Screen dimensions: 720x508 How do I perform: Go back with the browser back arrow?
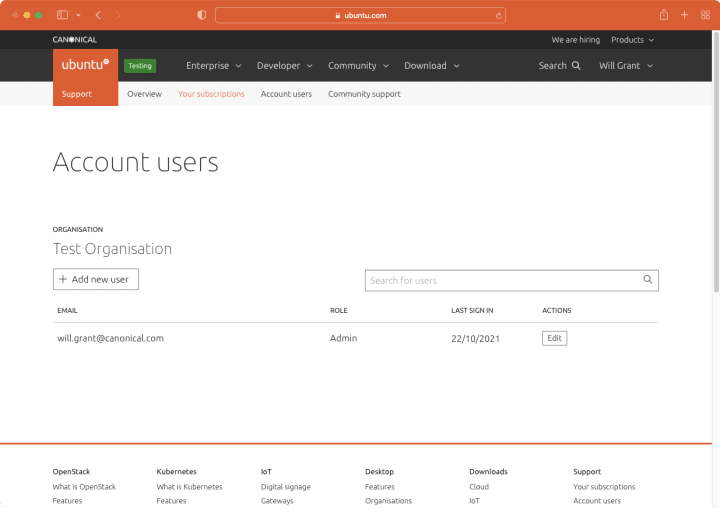coord(98,15)
